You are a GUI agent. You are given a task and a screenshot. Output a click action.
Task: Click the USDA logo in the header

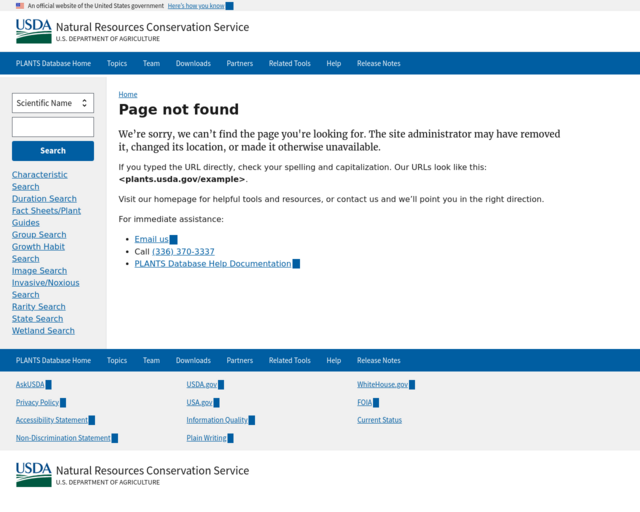(x=34, y=31)
